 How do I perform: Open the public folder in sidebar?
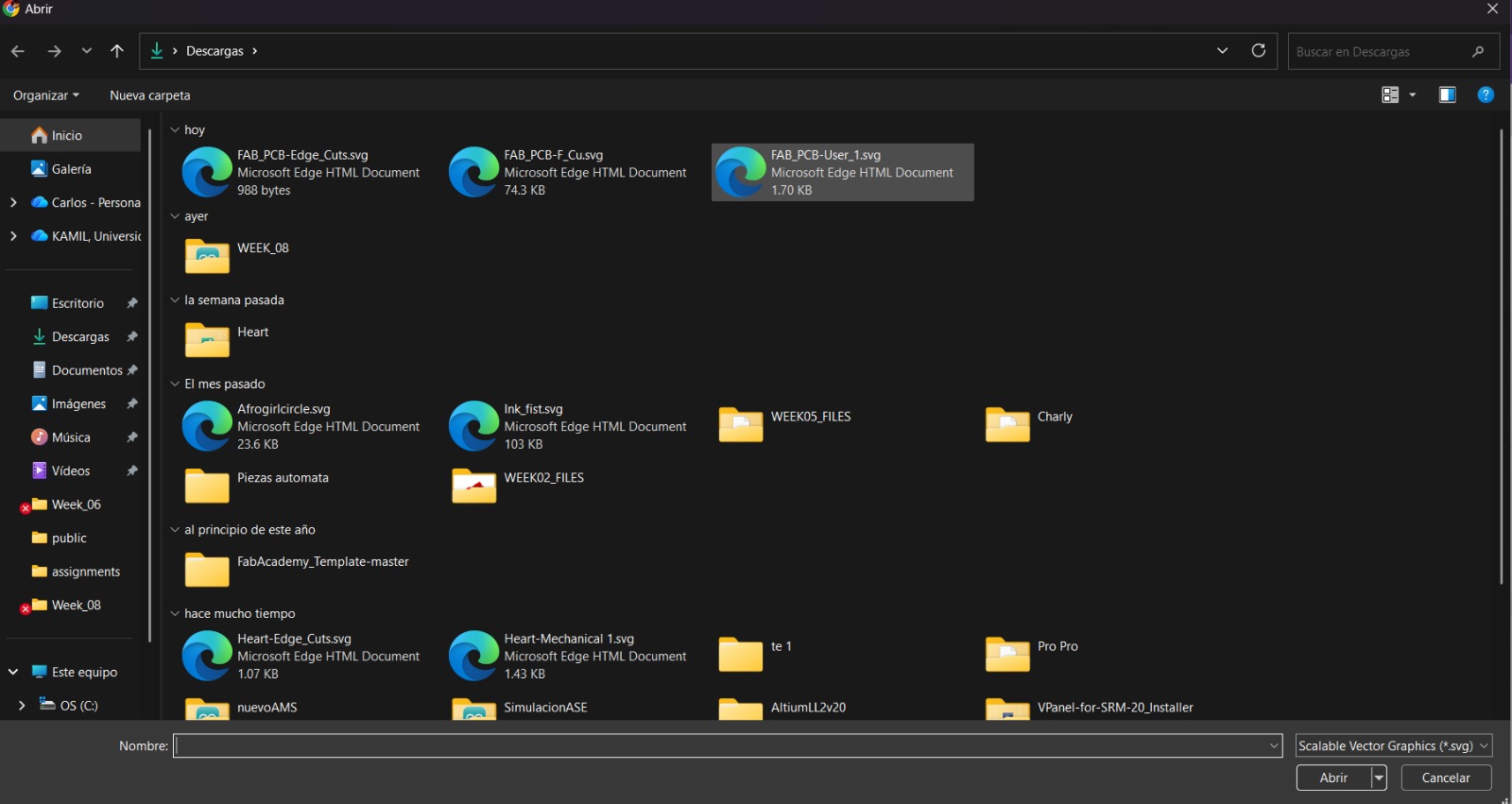pos(71,538)
